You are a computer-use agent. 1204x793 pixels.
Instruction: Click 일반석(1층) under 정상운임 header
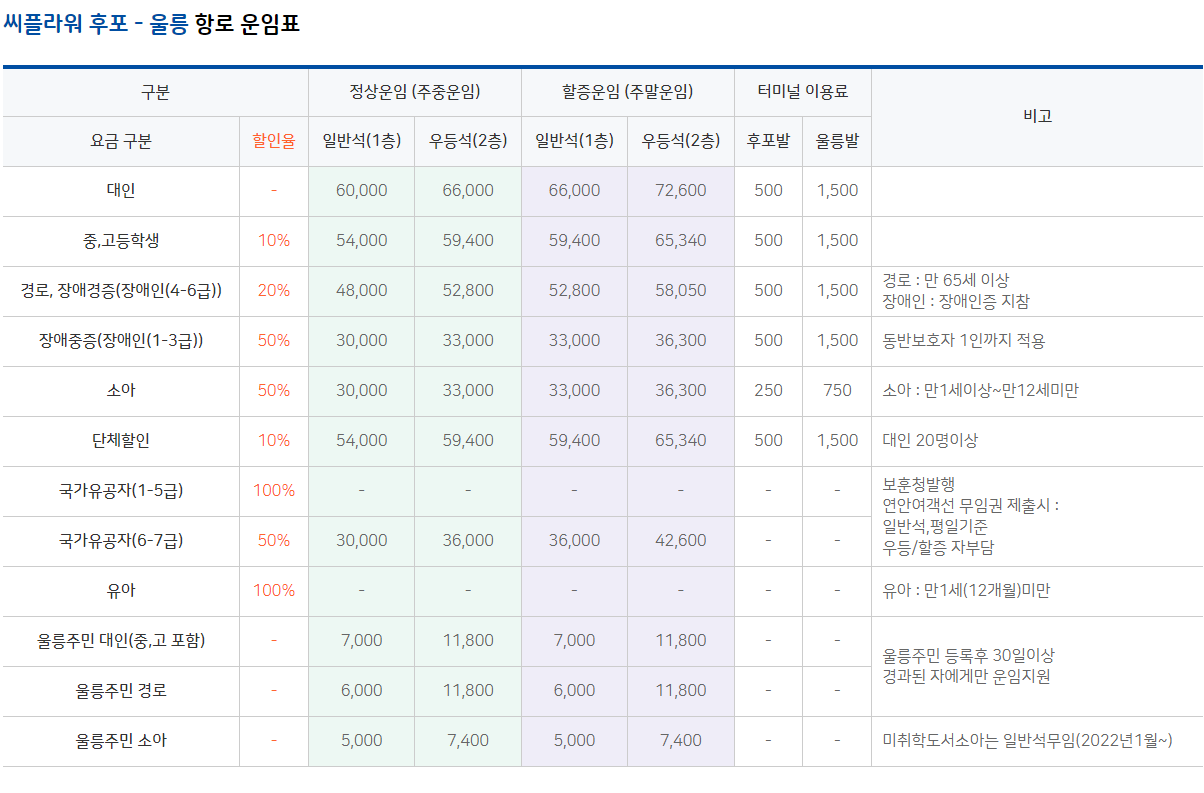coord(362,141)
